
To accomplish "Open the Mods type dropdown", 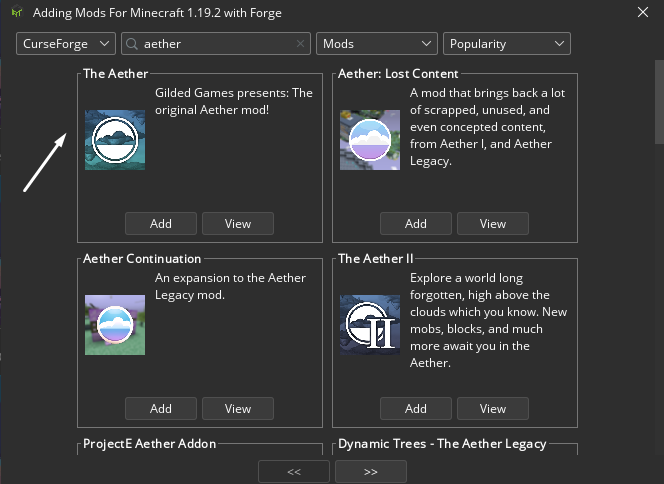I will 376,44.
